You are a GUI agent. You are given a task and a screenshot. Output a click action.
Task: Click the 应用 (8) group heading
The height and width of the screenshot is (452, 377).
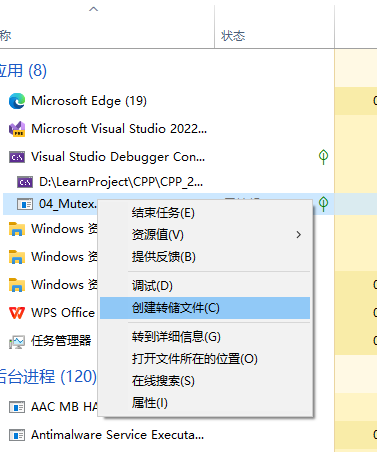23,71
